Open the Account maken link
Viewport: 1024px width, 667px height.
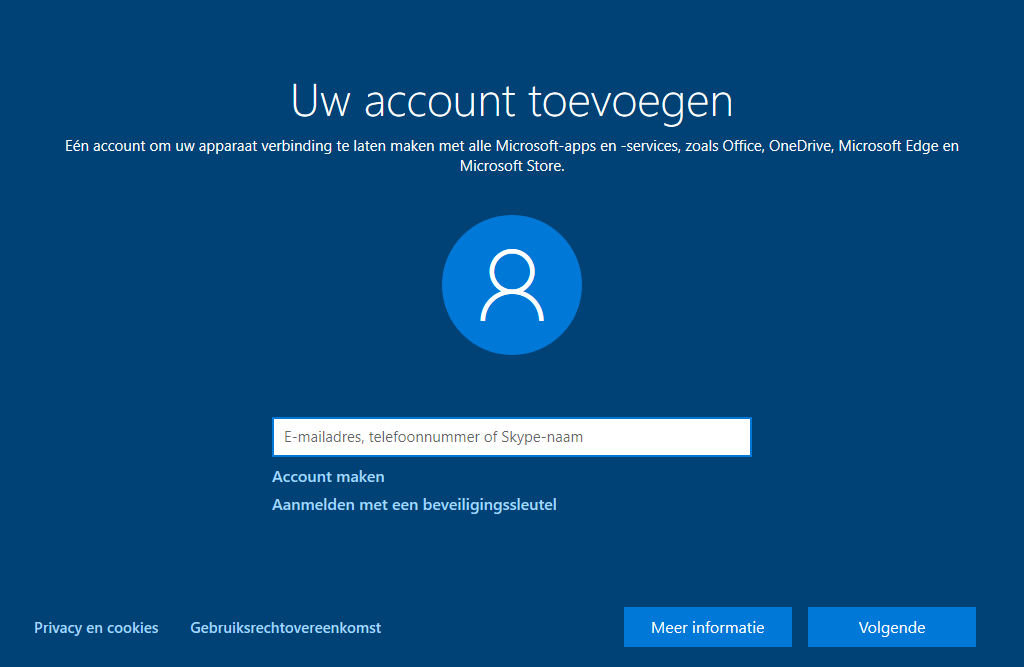pos(328,477)
